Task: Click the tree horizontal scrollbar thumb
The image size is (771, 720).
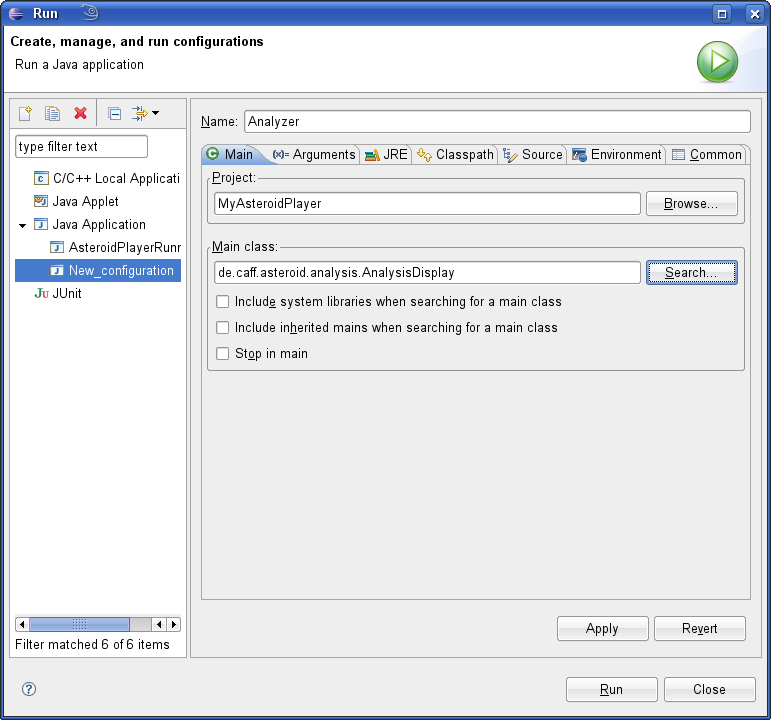Action: (x=80, y=625)
